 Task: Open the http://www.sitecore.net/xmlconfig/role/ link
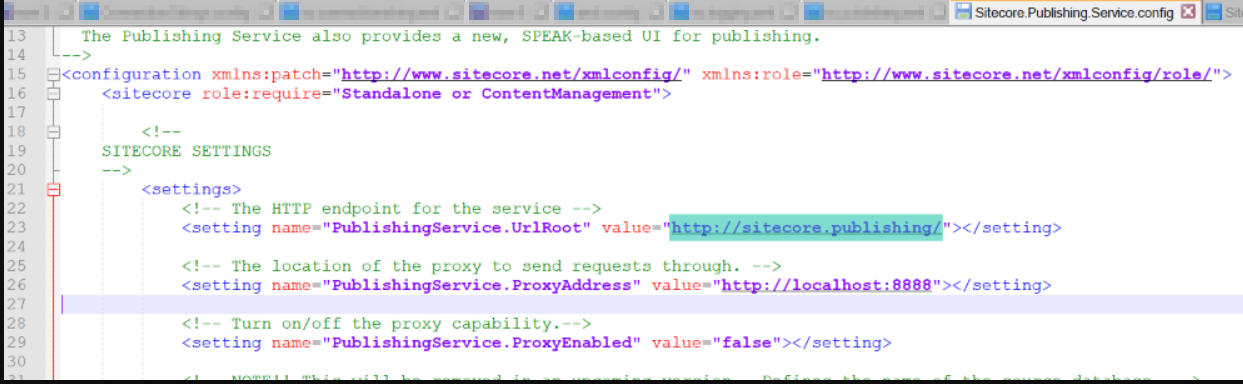(x=1017, y=75)
